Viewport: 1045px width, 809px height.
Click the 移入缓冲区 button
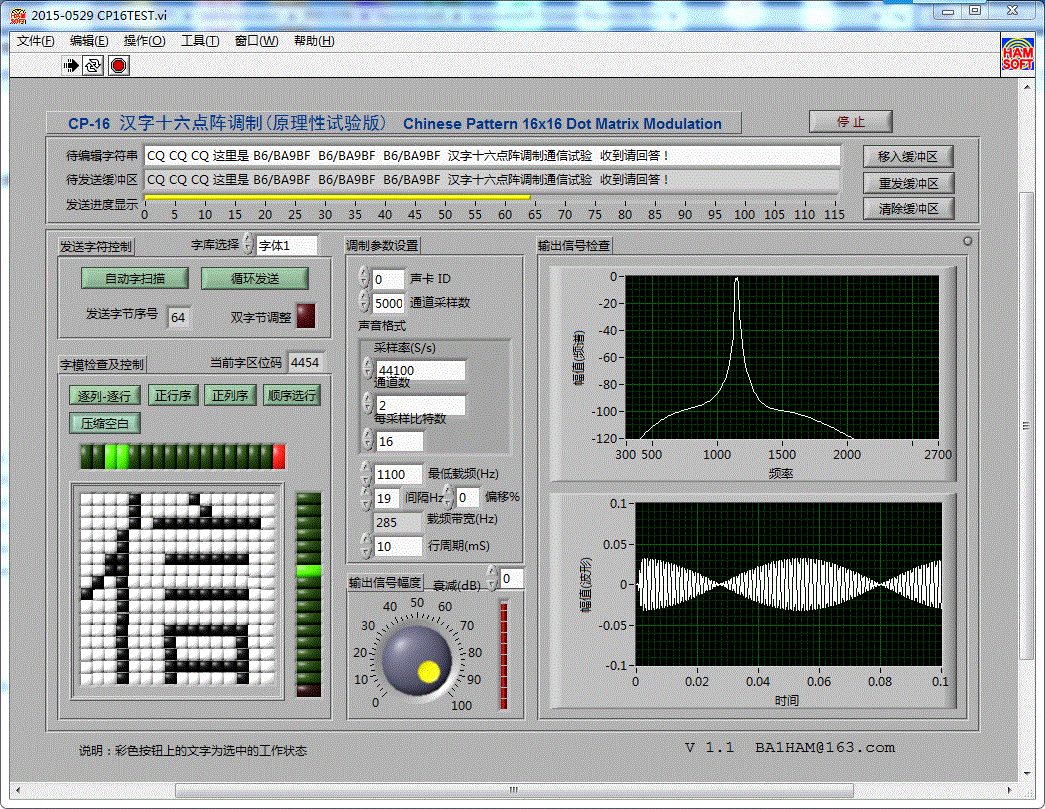point(908,157)
